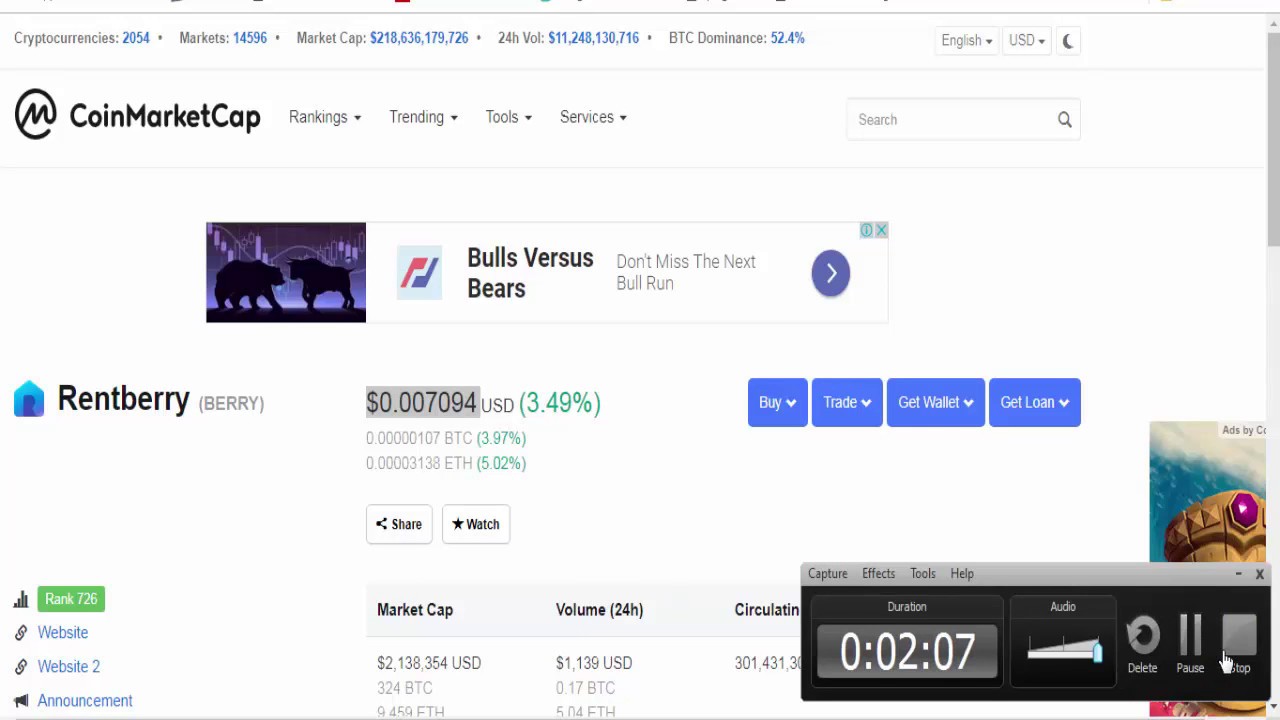Open the Trade dropdown
The width and height of the screenshot is (1280, 720).
point(847,402)
